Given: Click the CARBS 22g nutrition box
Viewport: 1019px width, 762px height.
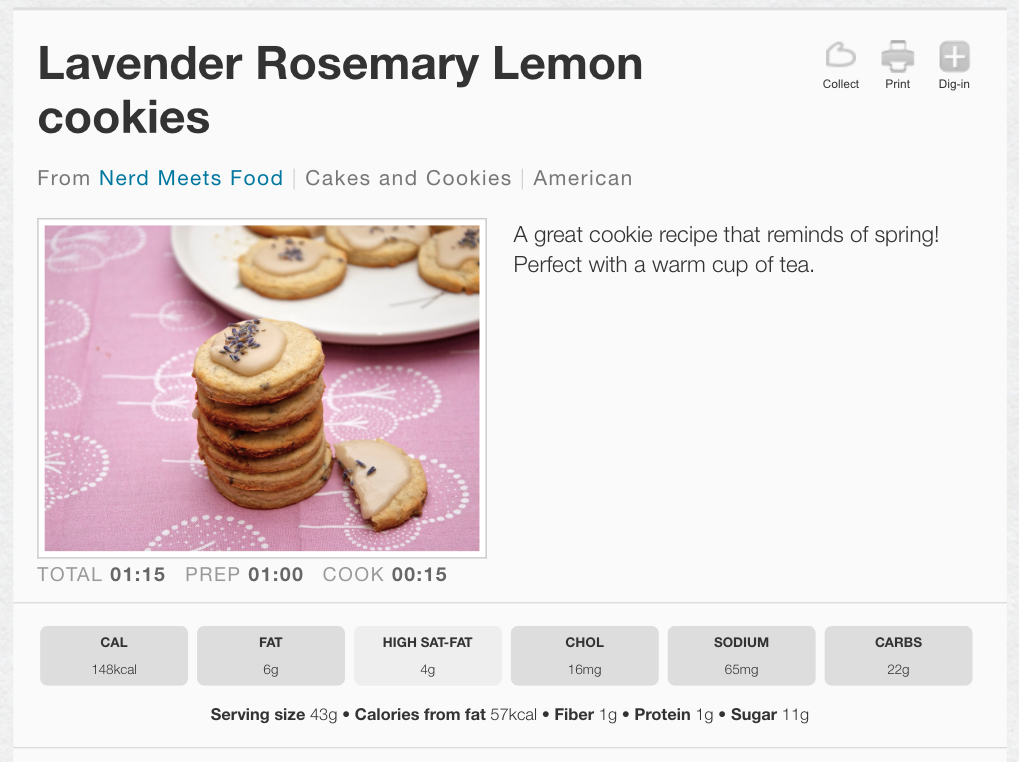Looking at the screenshot, I should [x=898, y=655].
